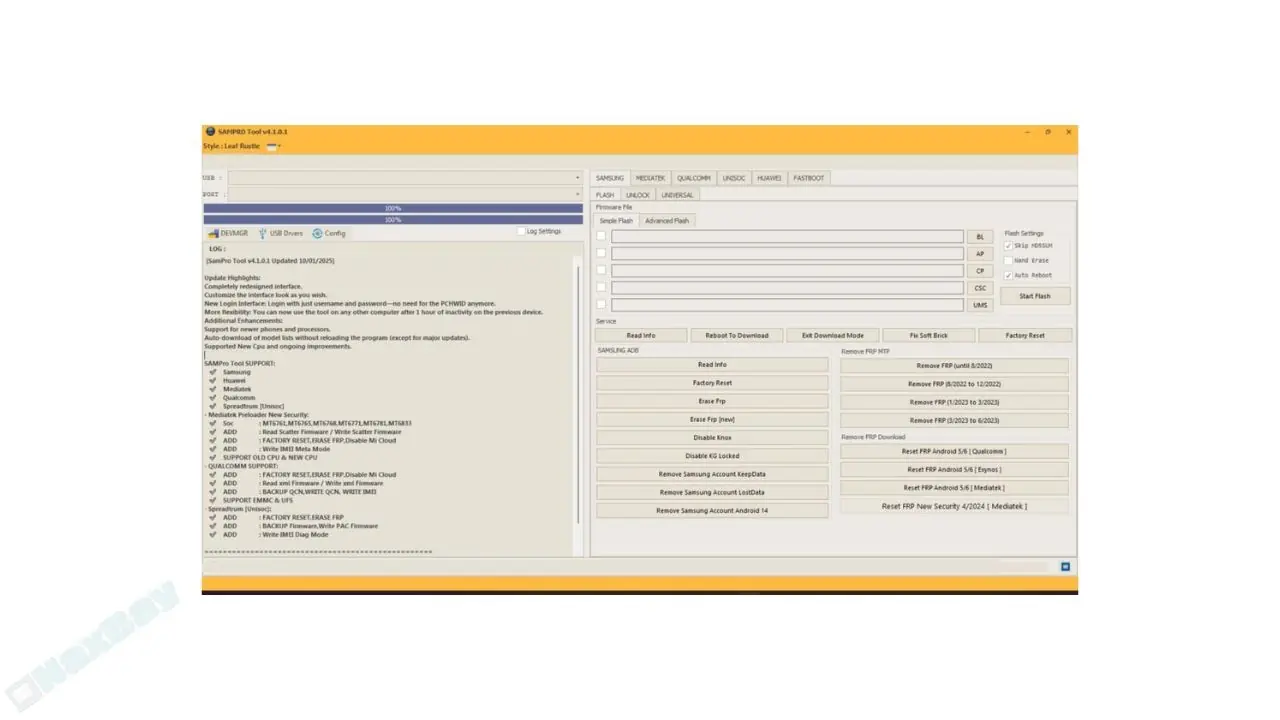Open the QUALCOMM tab
1280x720 pixels.
(x=695, y=177)
